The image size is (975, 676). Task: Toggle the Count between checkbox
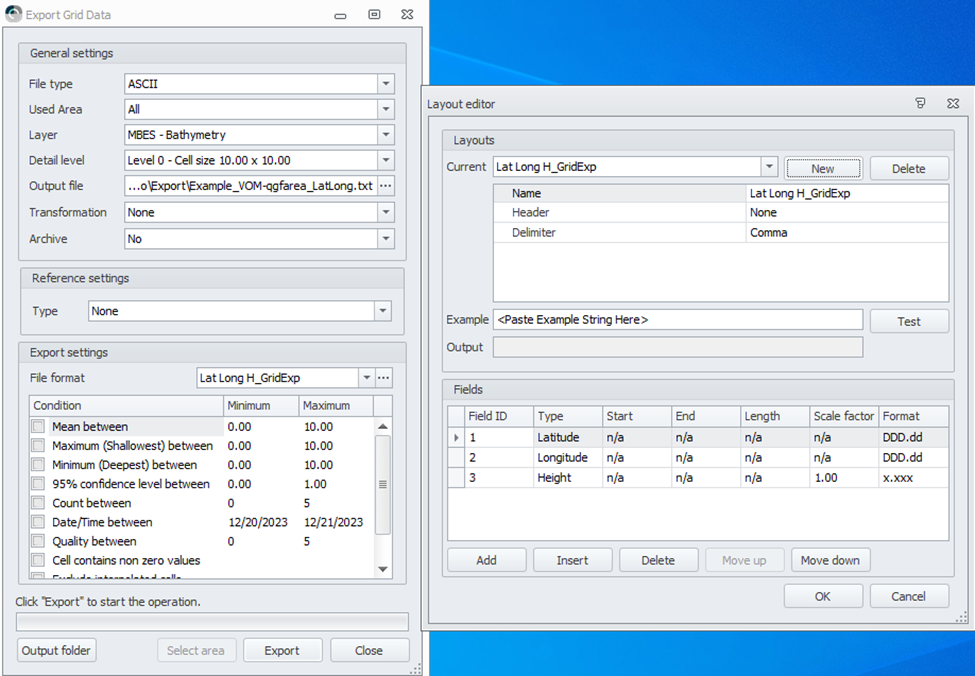[x=38, y=503]
